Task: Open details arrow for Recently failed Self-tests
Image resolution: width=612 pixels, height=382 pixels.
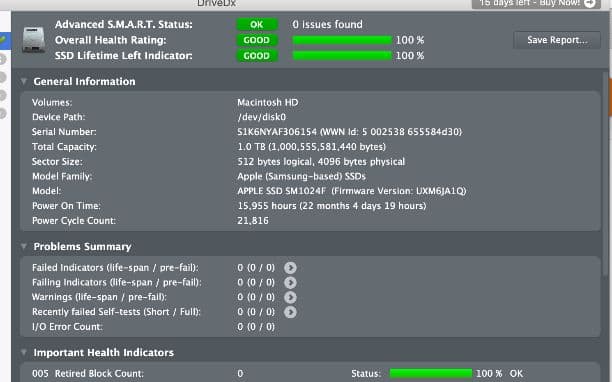Action: click(x=290, y=312)
